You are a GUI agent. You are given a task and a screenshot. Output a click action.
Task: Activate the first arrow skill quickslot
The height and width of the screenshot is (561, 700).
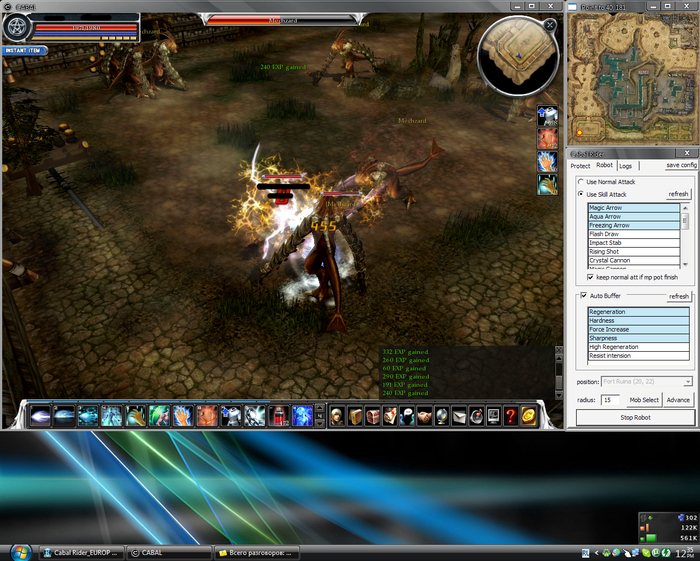pyautogui.click(x=40, y=416)
